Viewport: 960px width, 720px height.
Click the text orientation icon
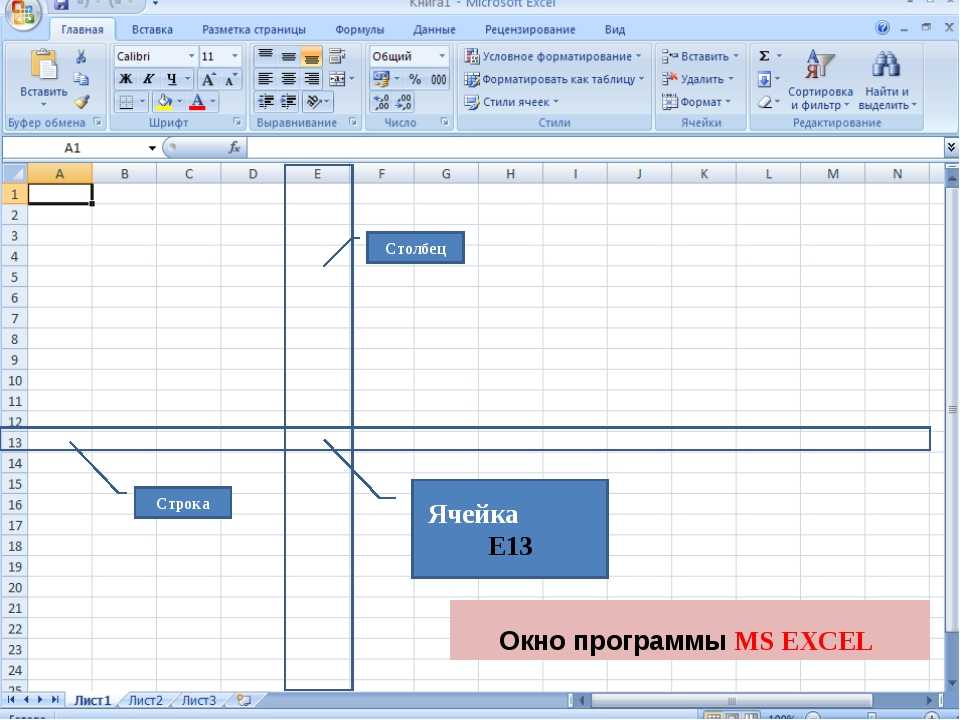[x=313, y=102]
